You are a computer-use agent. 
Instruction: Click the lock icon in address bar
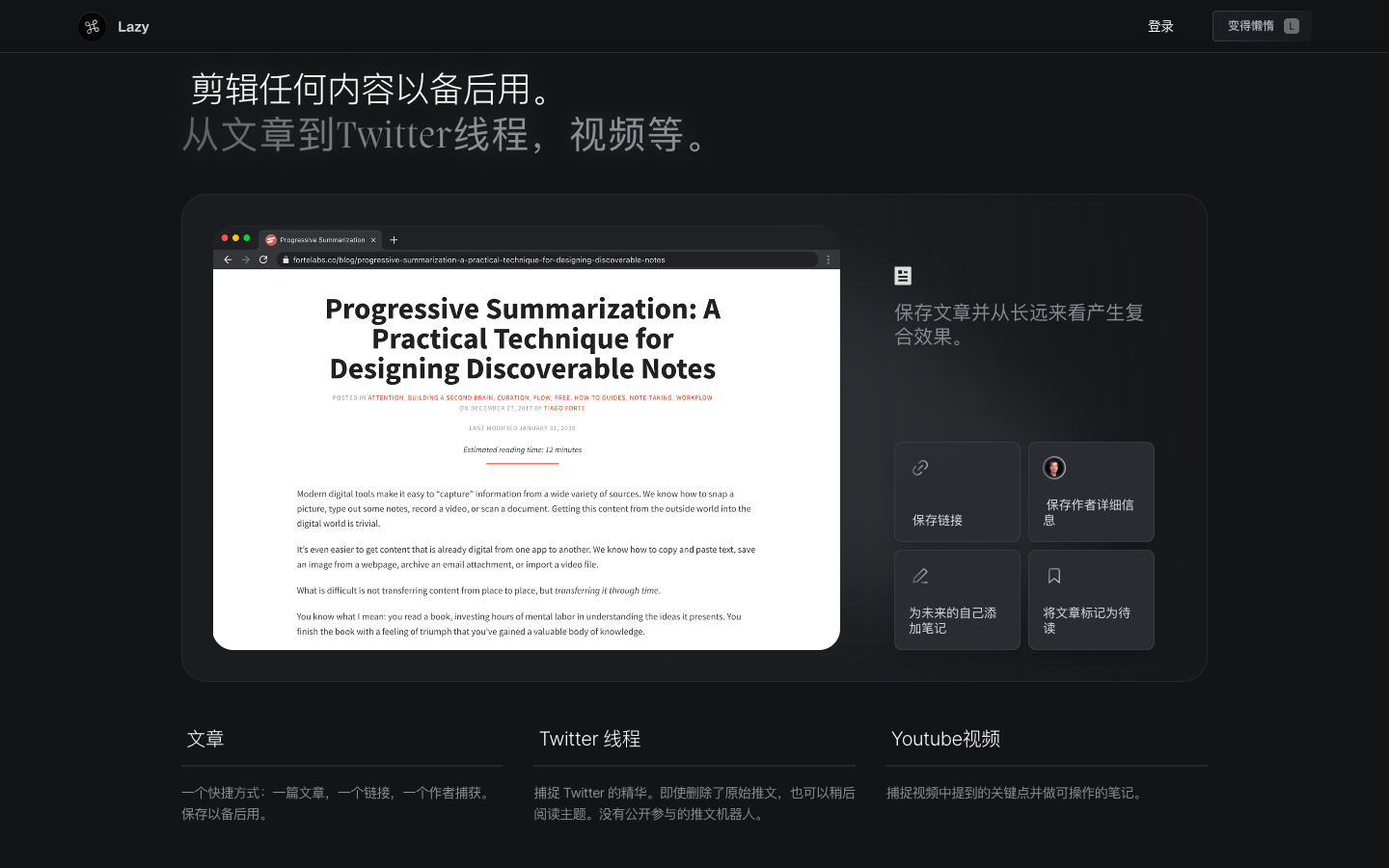(x=286, y=259)
